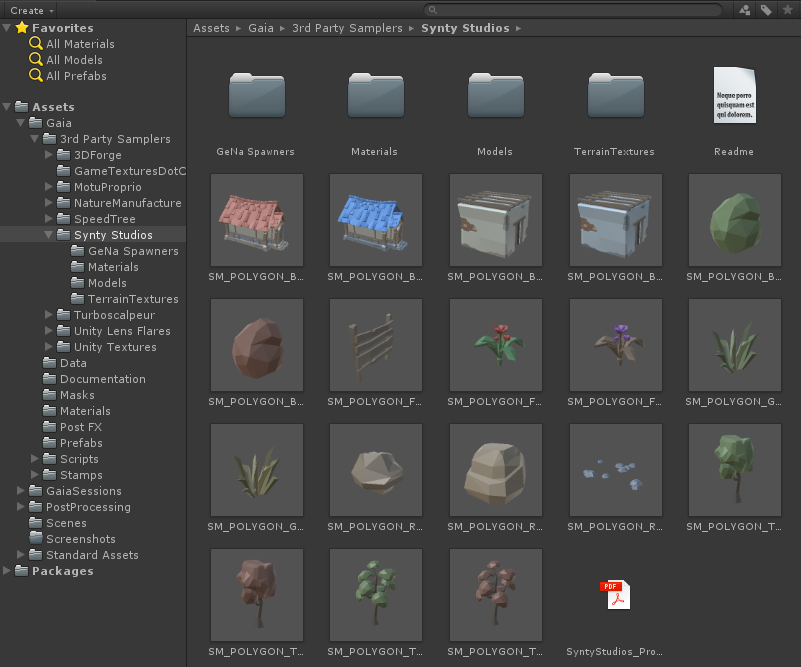The image size is (801, 667).
Task: Click Gaia in the breadcrumb path
Action: click(x=260, y=28)
